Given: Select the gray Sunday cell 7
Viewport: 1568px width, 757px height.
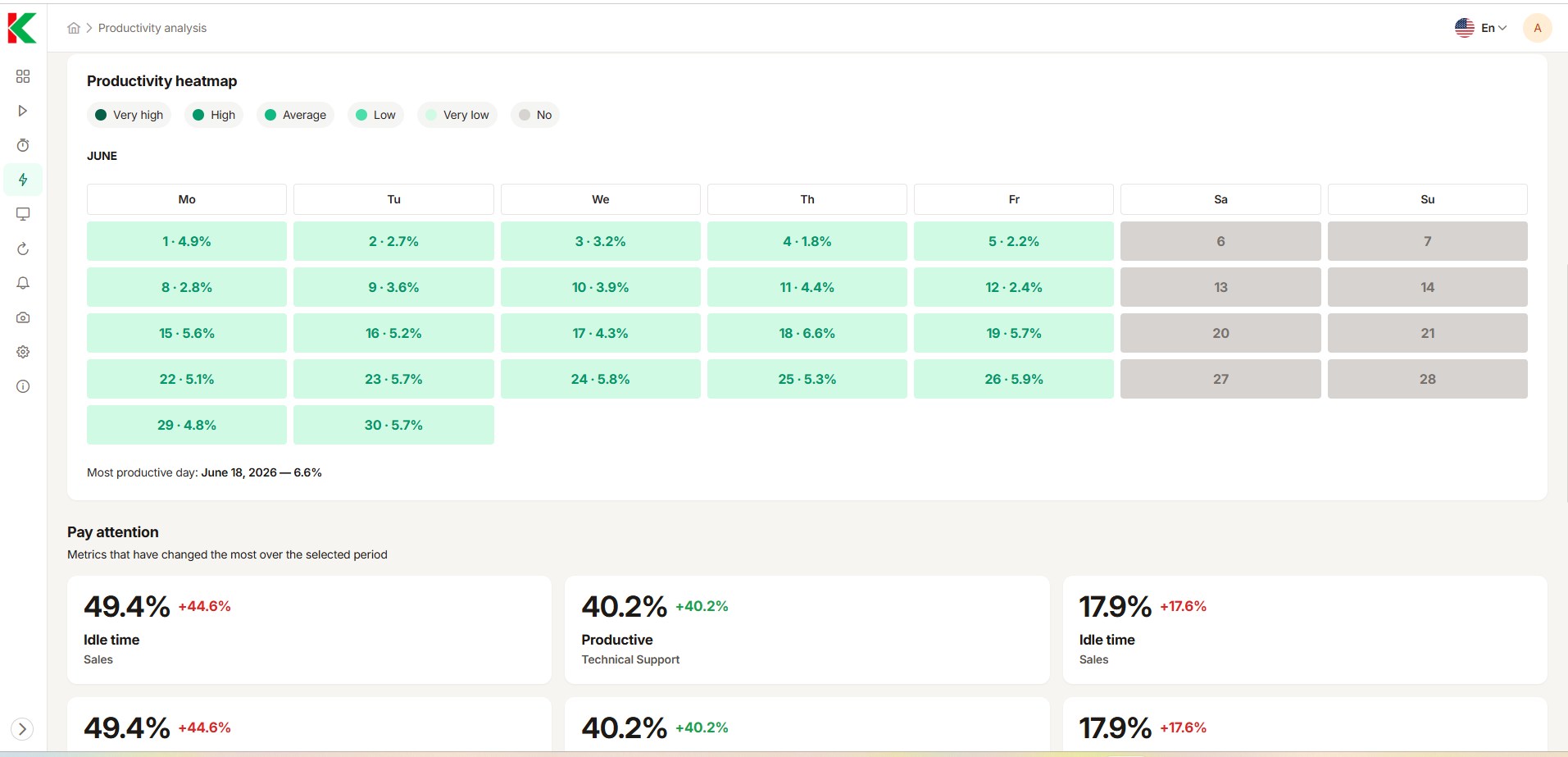Looking at the screenshot, I should click(x=1428, y=241).
